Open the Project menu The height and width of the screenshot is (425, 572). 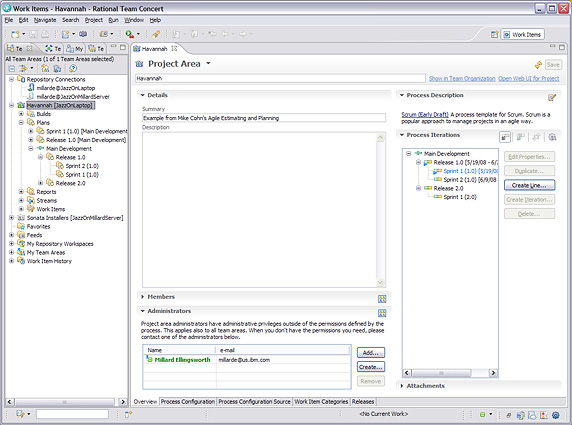pyautogui.click(x=94, y=20)
